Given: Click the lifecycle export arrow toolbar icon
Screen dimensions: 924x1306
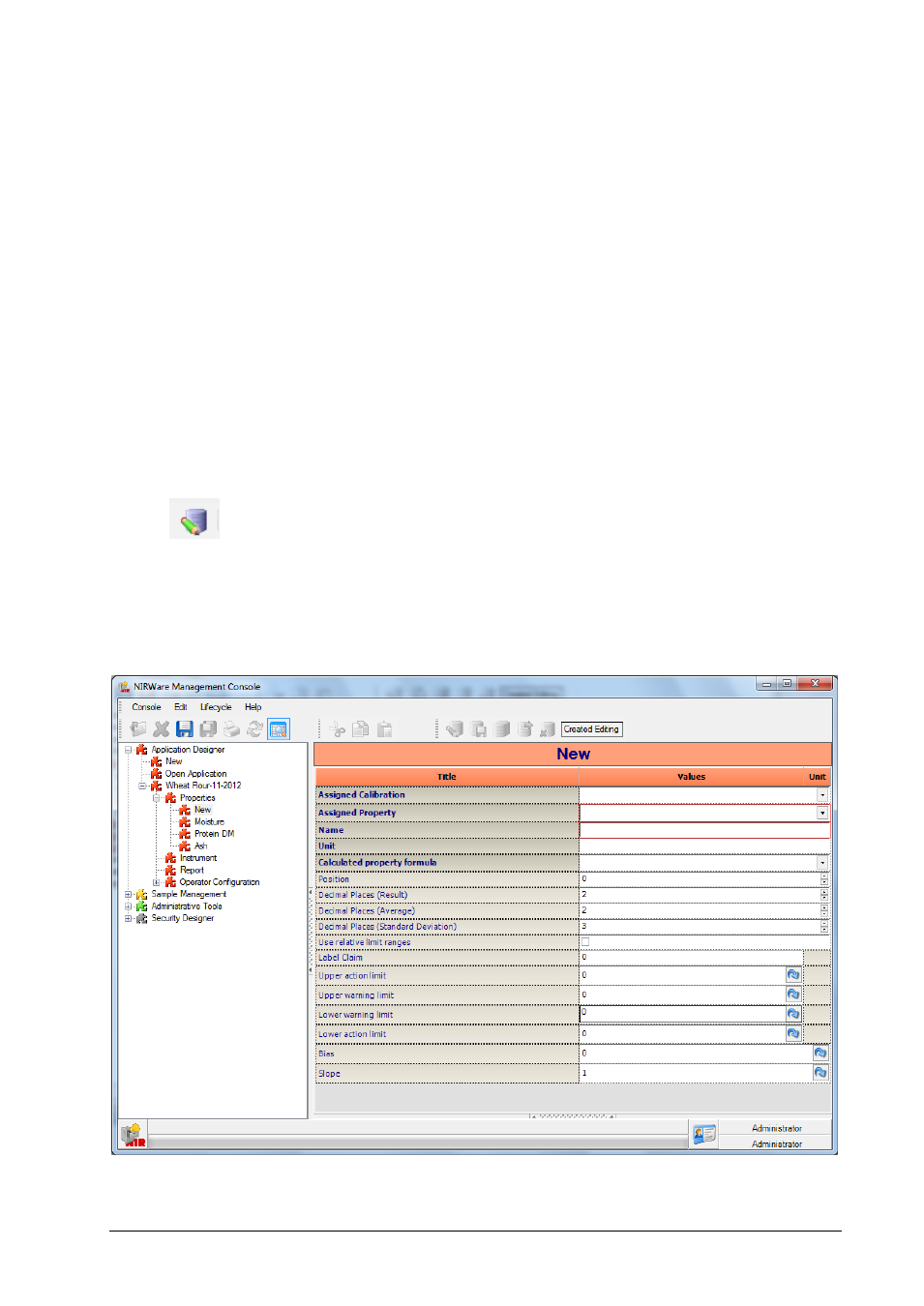Looking at the screenshot, I should [524, 729].
